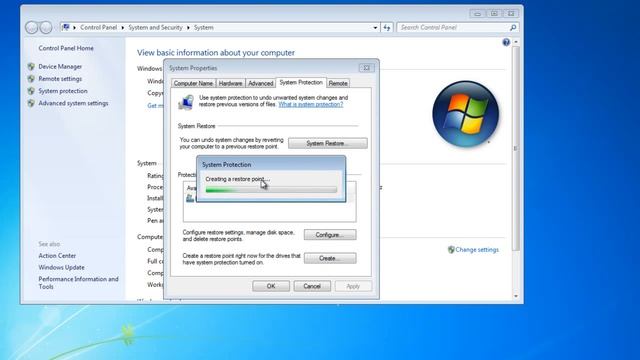This screenshot has width=640, height=360.
Task: Click the Change settings link
Action: [x=477, y=250]
